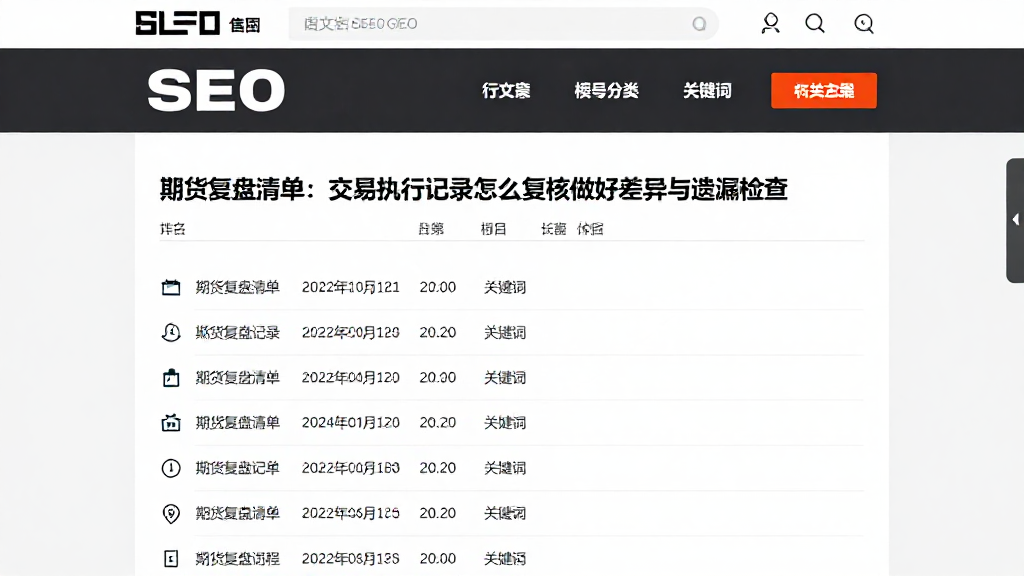
Task: Click the 20.00 value in the 2022年10月 row
Action: [x=438, y=287]
